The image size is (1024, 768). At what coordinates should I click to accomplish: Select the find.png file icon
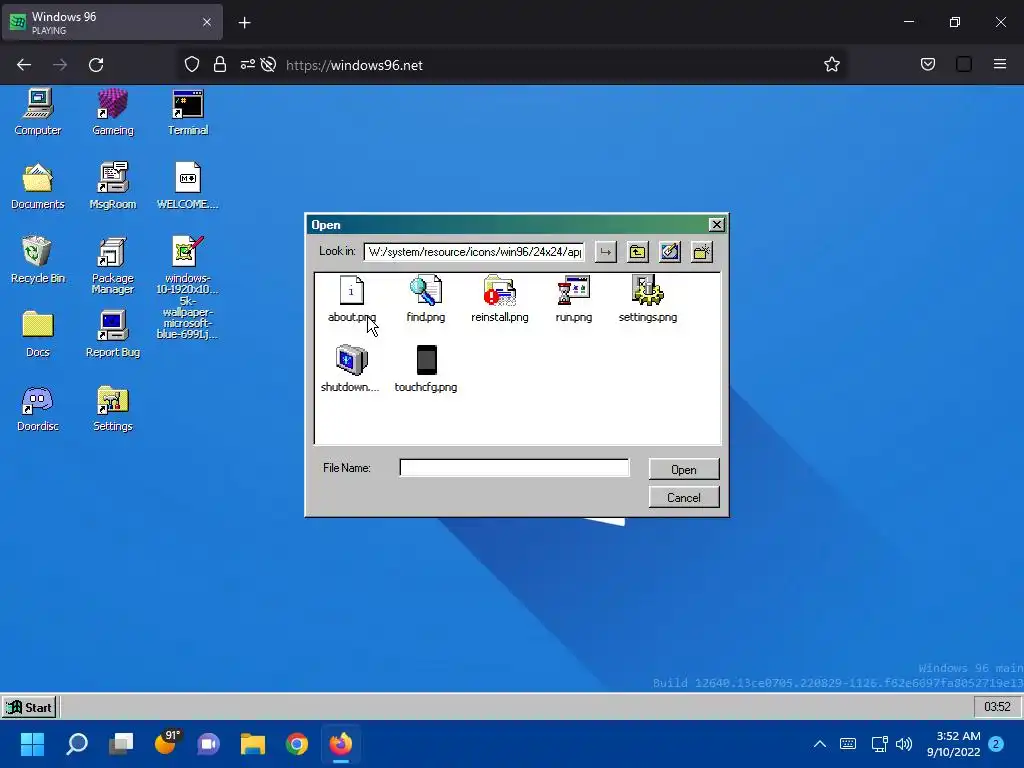click(x=426, y=291)
